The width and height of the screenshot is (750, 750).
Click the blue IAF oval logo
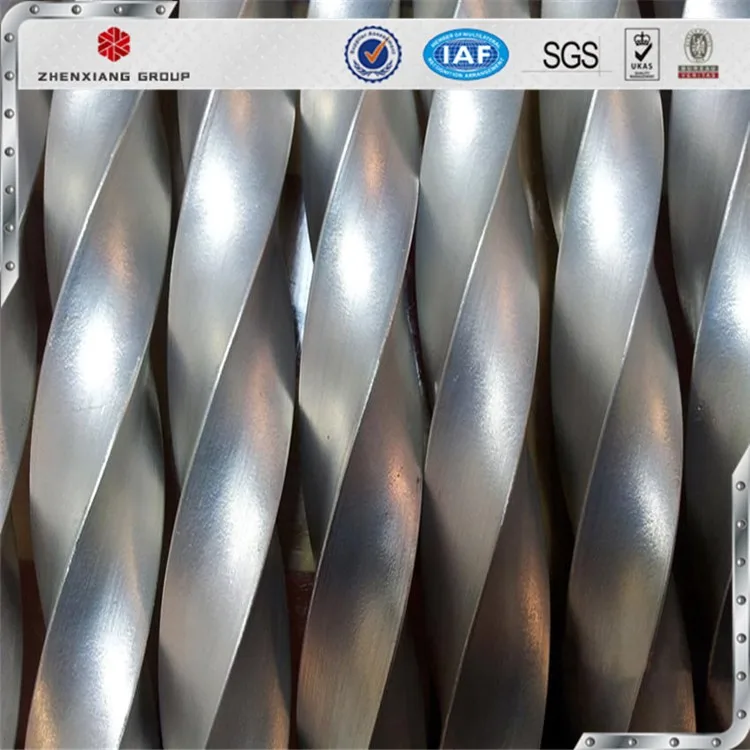click(x=466, y=54)
